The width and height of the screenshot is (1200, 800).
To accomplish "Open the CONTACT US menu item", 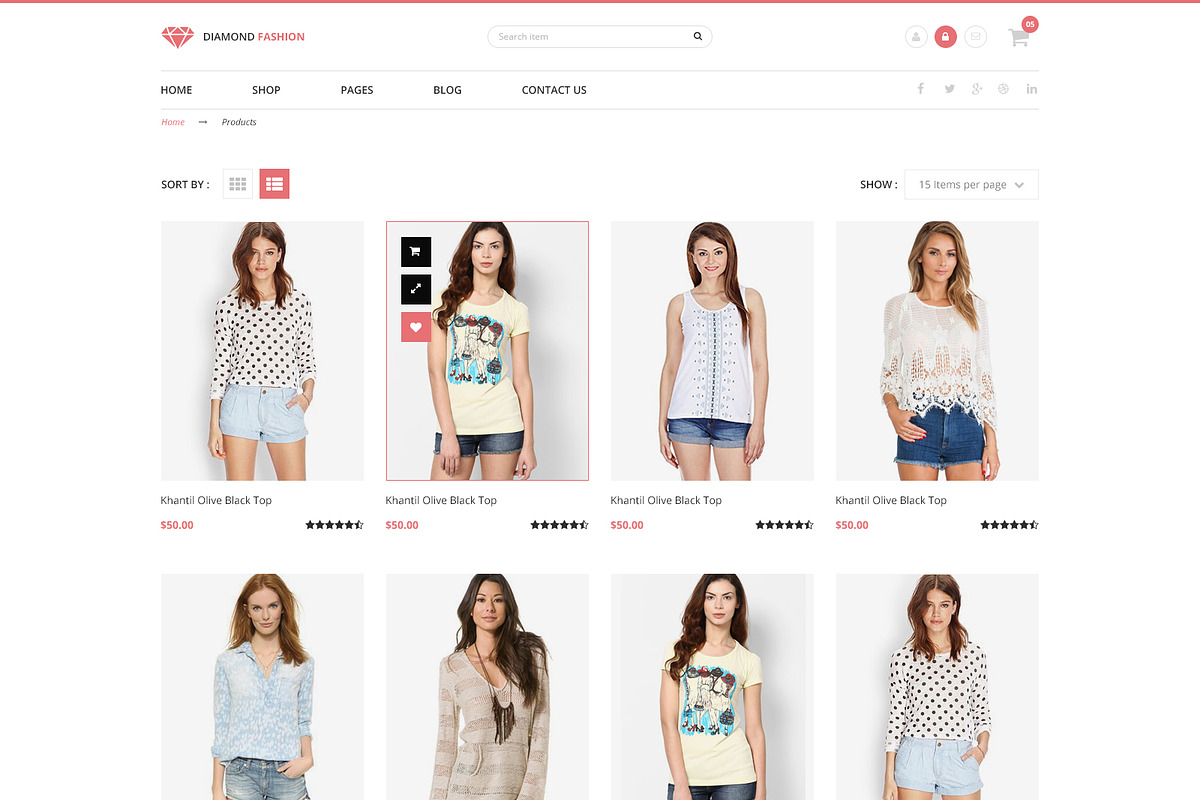I will coord(554,90).
